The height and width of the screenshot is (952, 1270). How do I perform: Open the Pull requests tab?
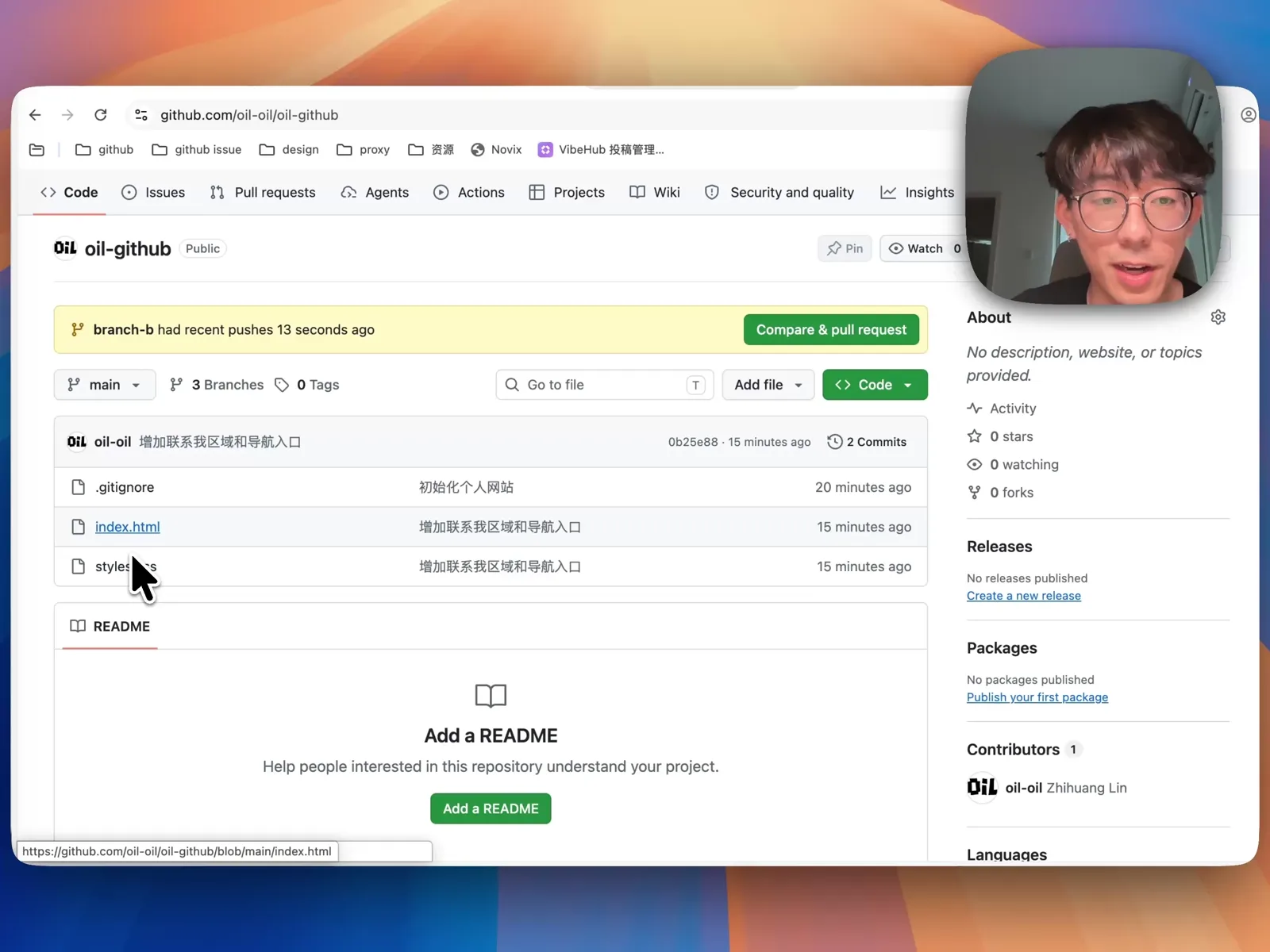[x=263, y=193]
